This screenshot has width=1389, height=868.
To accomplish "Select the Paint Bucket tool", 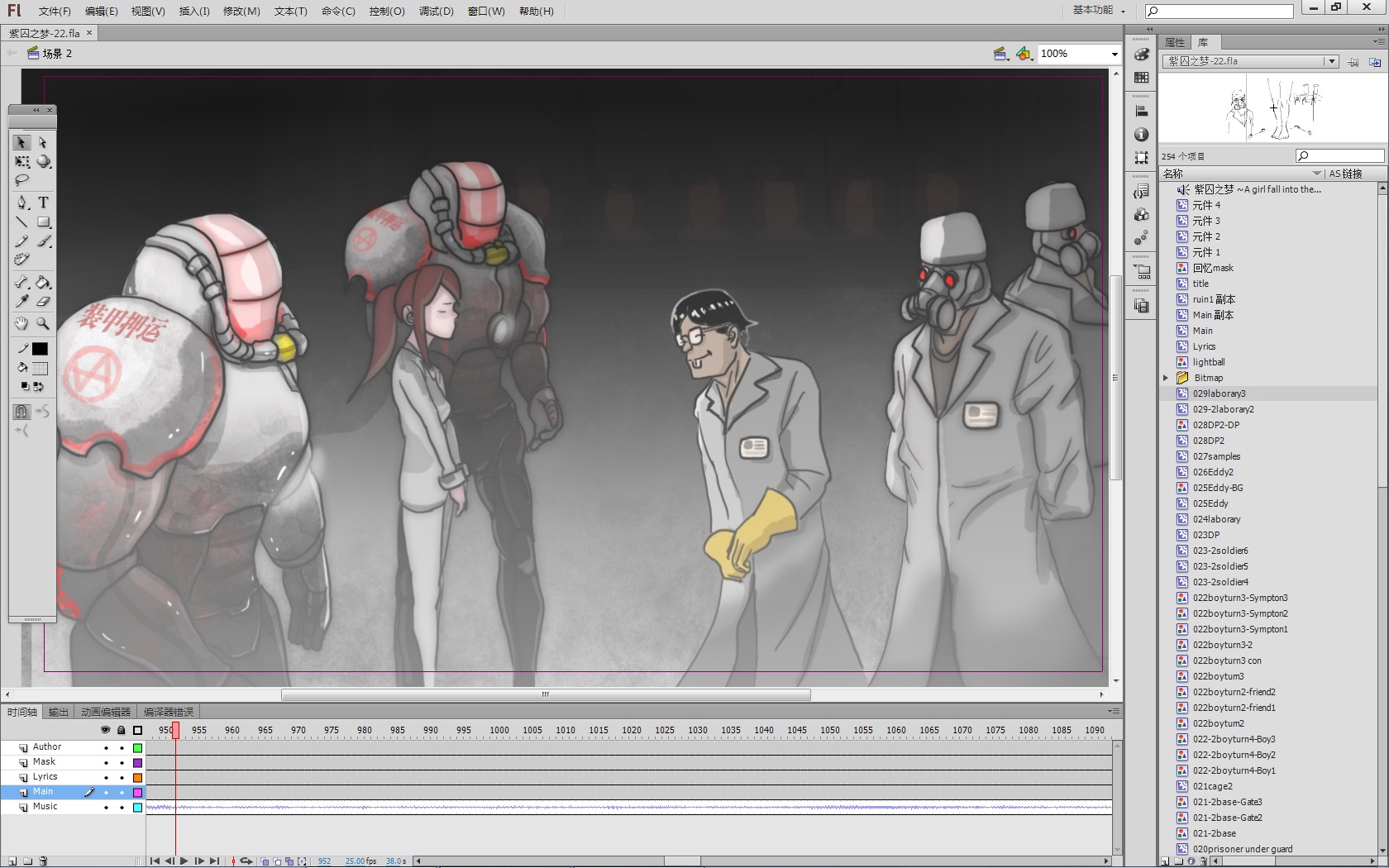I will point(43,282).
